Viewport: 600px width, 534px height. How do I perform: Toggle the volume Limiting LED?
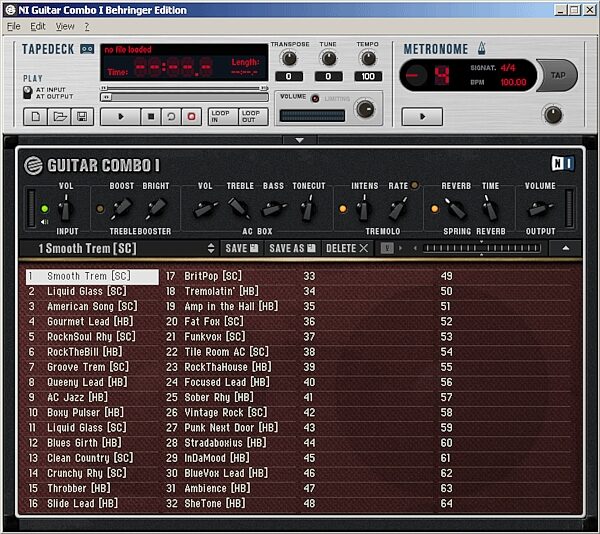click(x=315, y=99)
